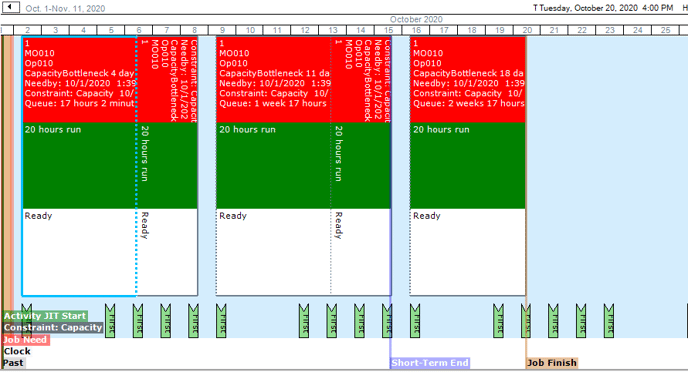
Task: Select day 25 in the date header
Action: (x=665, y=30)
